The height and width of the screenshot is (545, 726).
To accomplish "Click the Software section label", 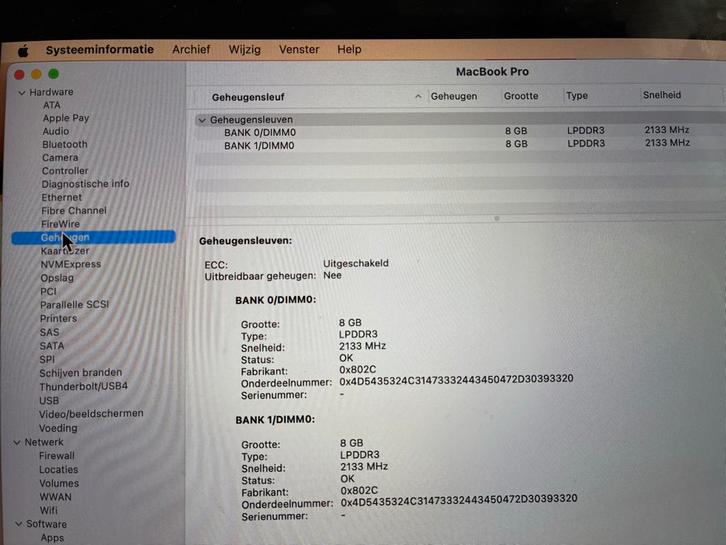I will click(46, 524).
